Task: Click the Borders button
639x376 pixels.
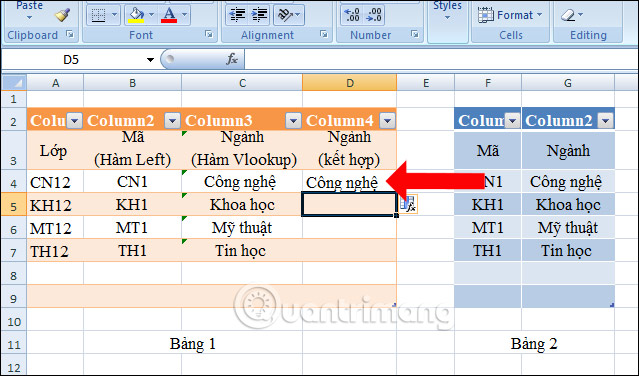Action: tap(98, 15)
